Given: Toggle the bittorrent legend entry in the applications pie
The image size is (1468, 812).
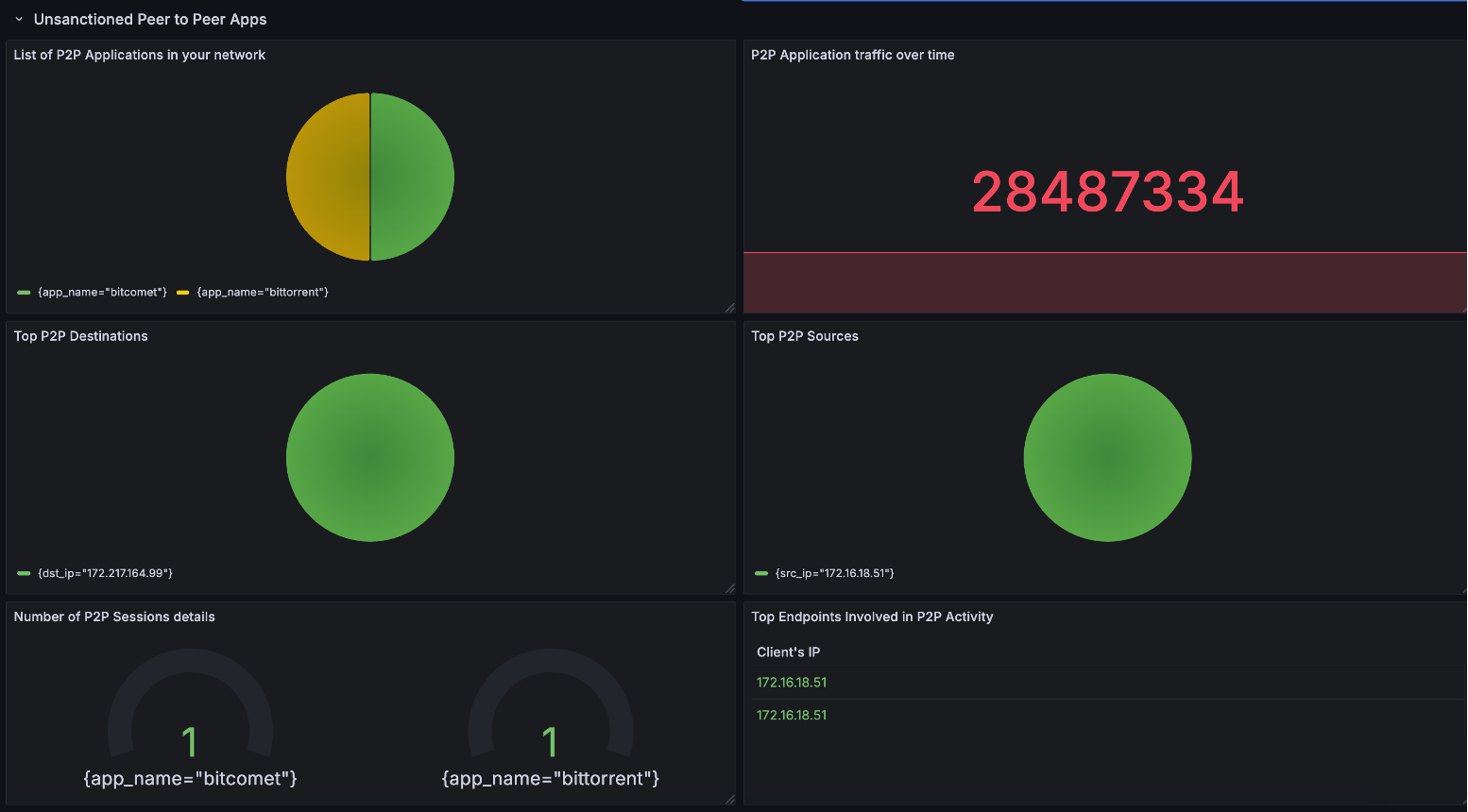Looking at the screenshot, I should [263, 293].
